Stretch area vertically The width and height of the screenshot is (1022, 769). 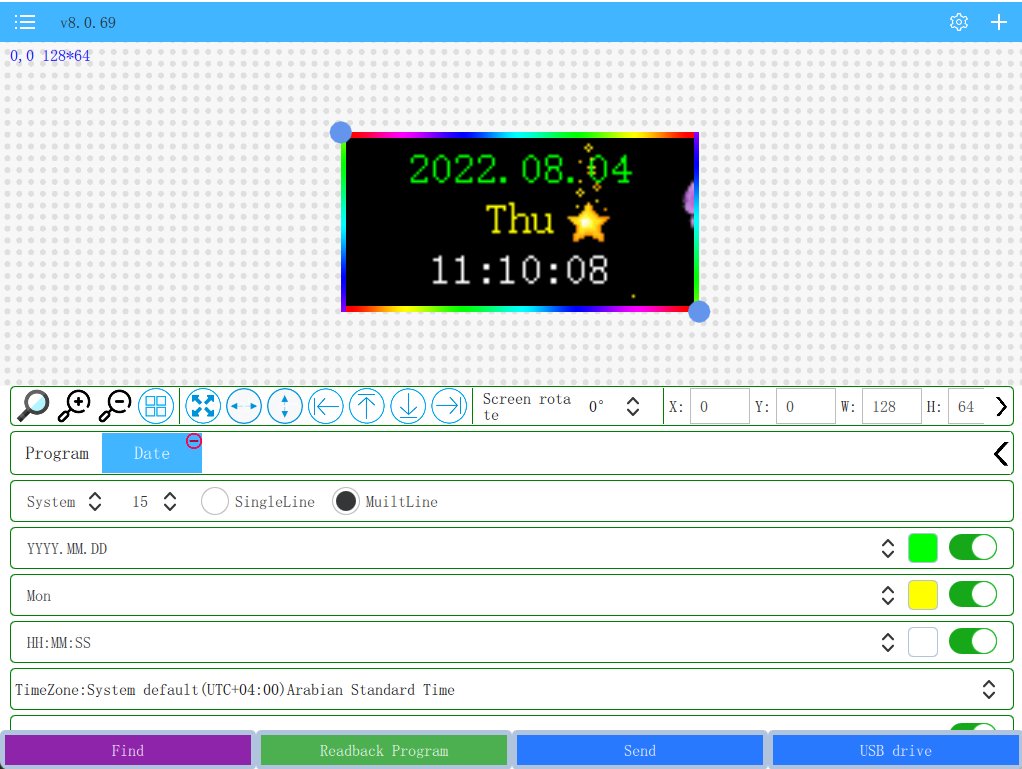(285, 406)
